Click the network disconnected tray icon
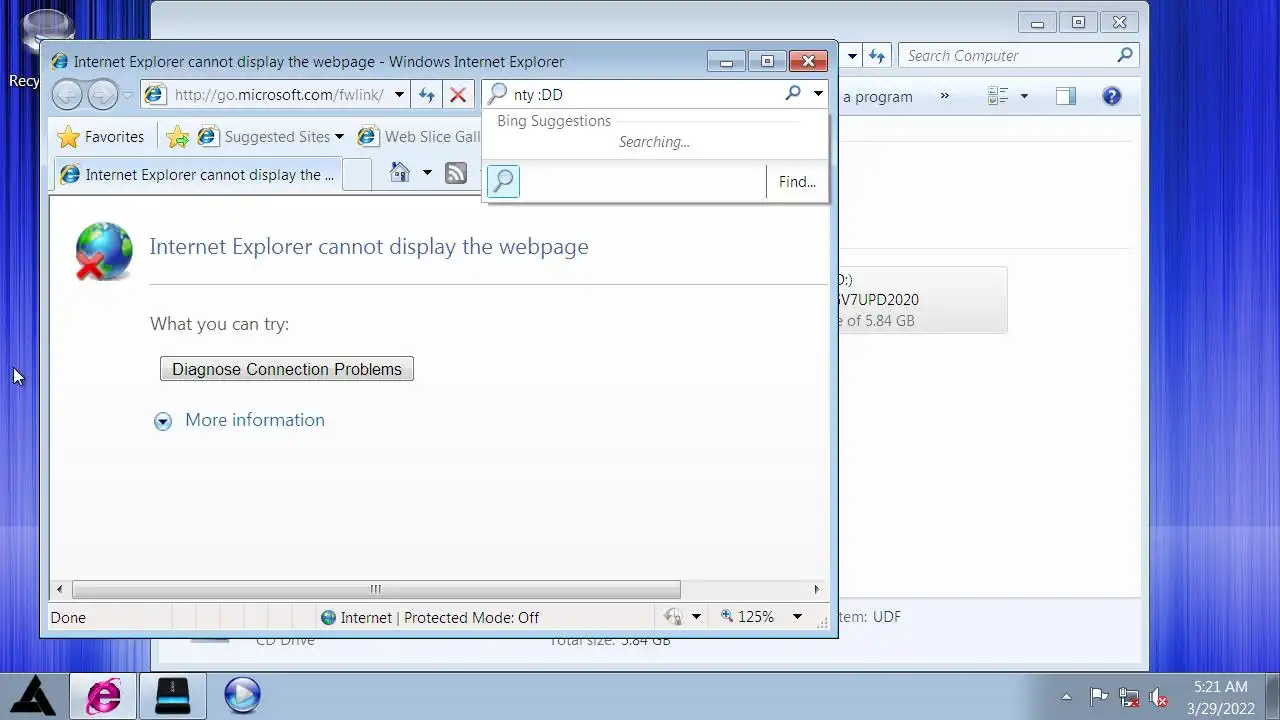This screenshot has width=1280, height=720. pyautogui.click(x=1129, y=697)
